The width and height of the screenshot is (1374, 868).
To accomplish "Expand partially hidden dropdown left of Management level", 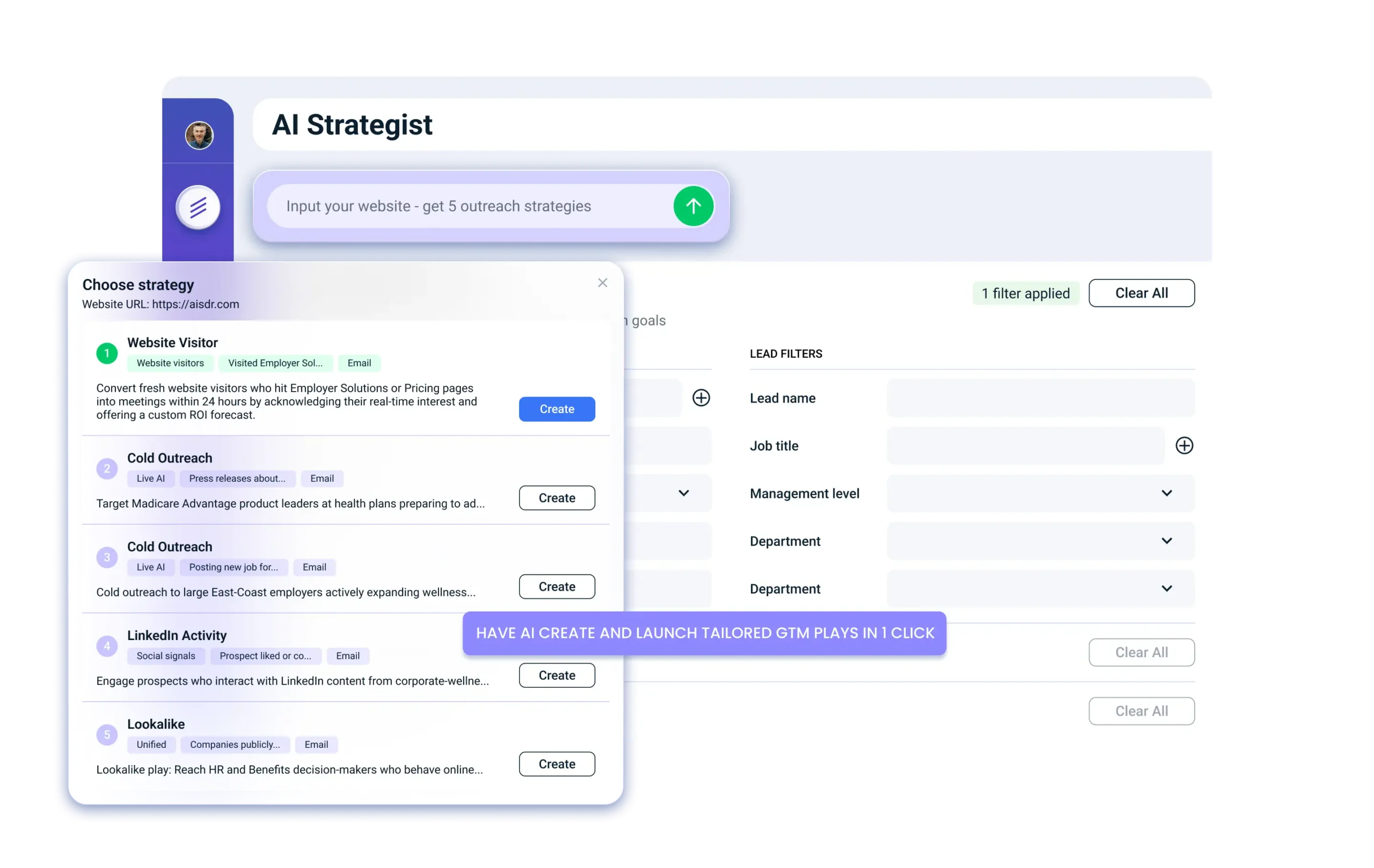I will pyautogui.click(x=683, y=494).
